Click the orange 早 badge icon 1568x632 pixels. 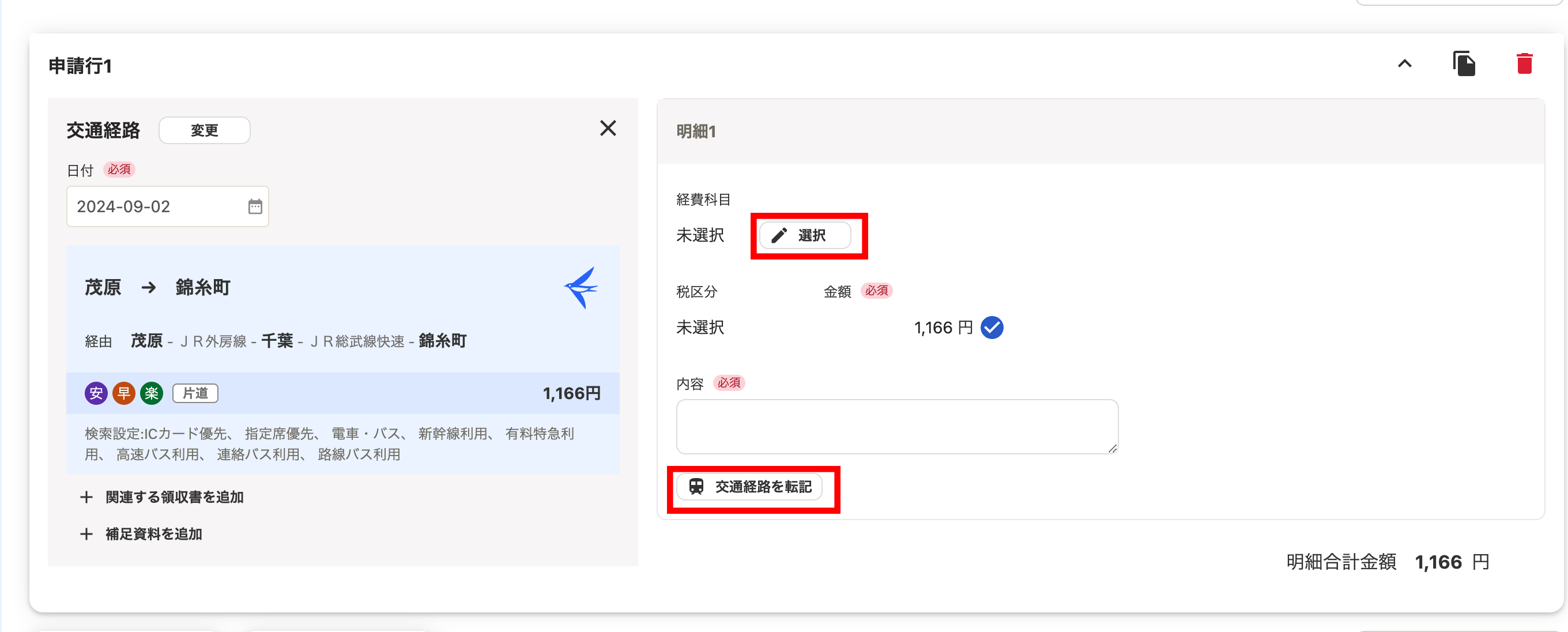click(123, 393)
